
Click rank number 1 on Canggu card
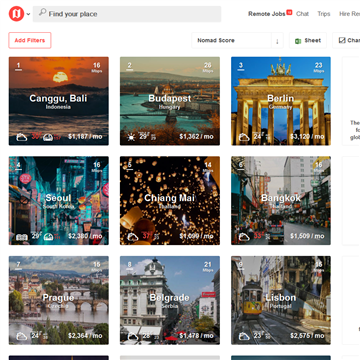click(19, 66)
